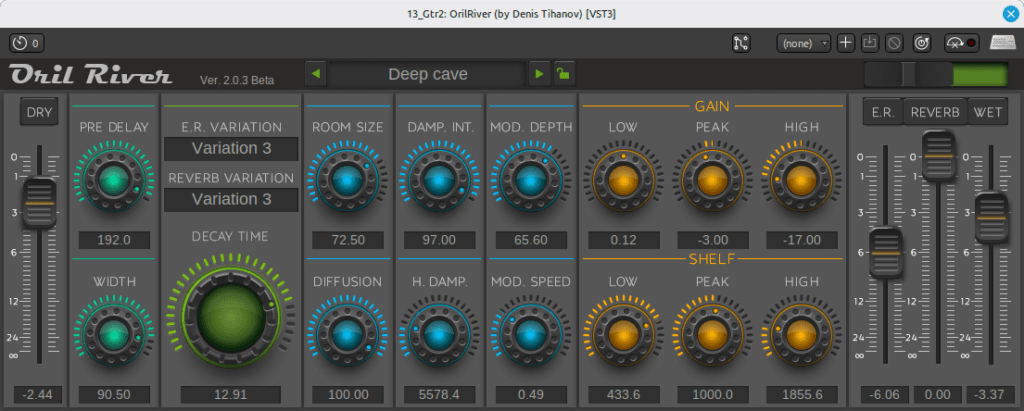The height and width of the screenshot is (411, 1024).
Task: Click the save preset icon
Action: [x=870, y=43]
